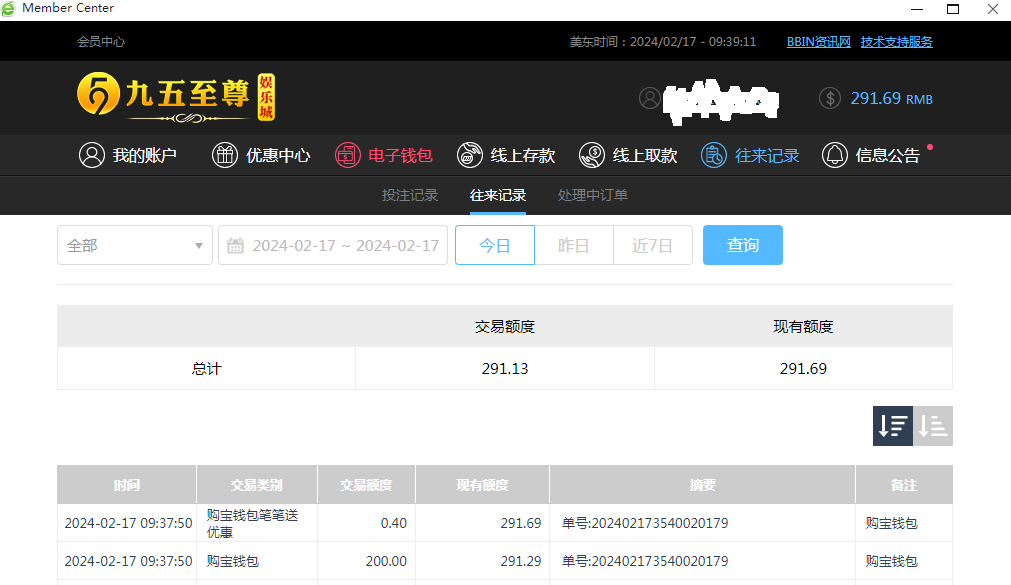The image size is (1011, 585).
Task: Click the dollar balance icon
Action: [830, 99]
